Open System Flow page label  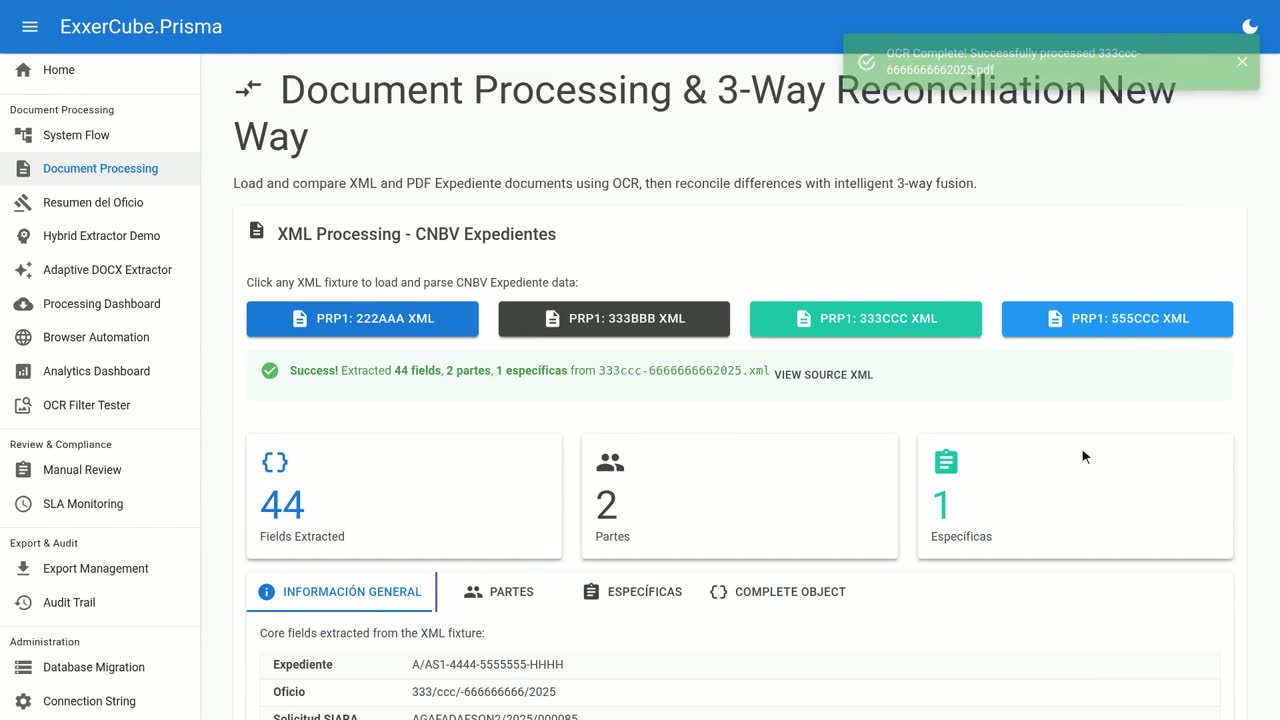pos(76,135)
